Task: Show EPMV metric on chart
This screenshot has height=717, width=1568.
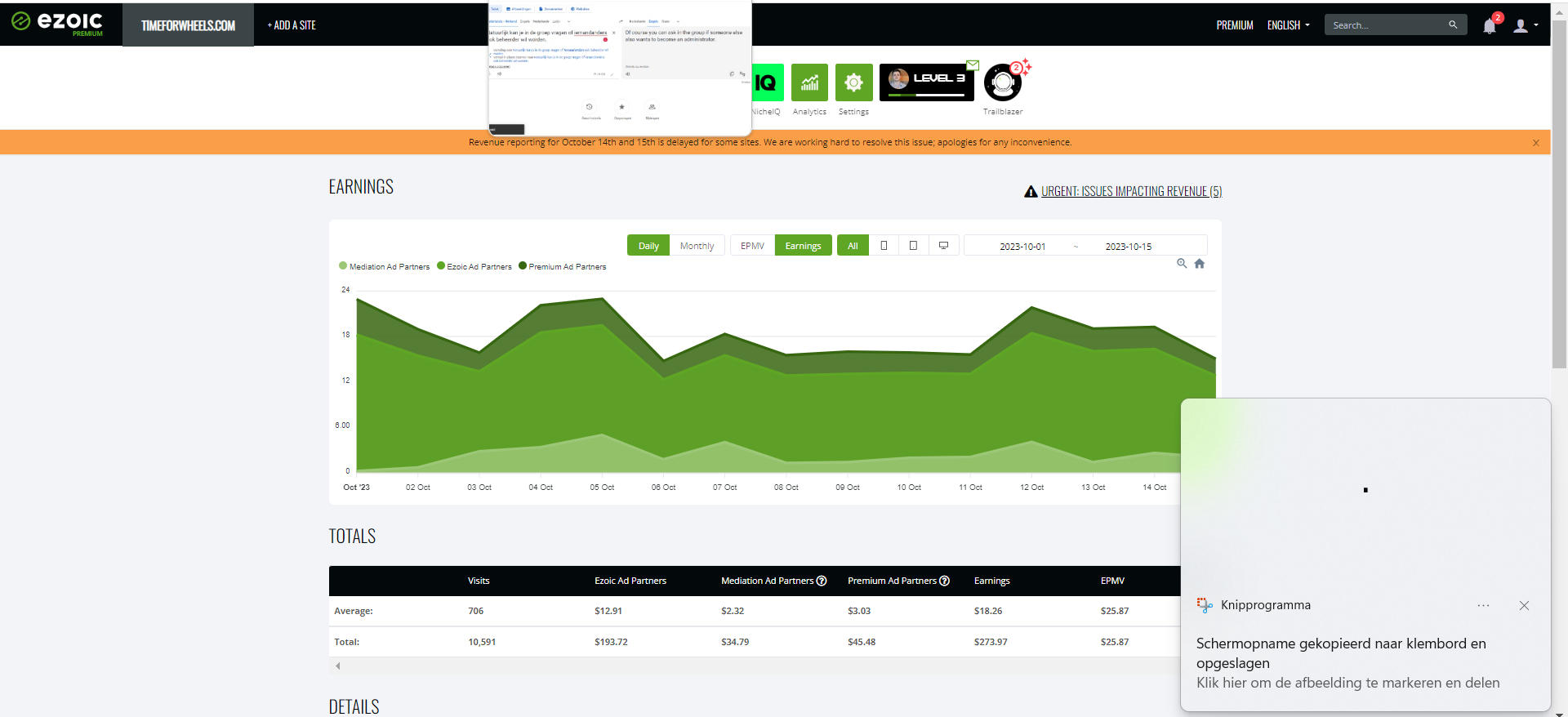Action: (x=752, y=245)
